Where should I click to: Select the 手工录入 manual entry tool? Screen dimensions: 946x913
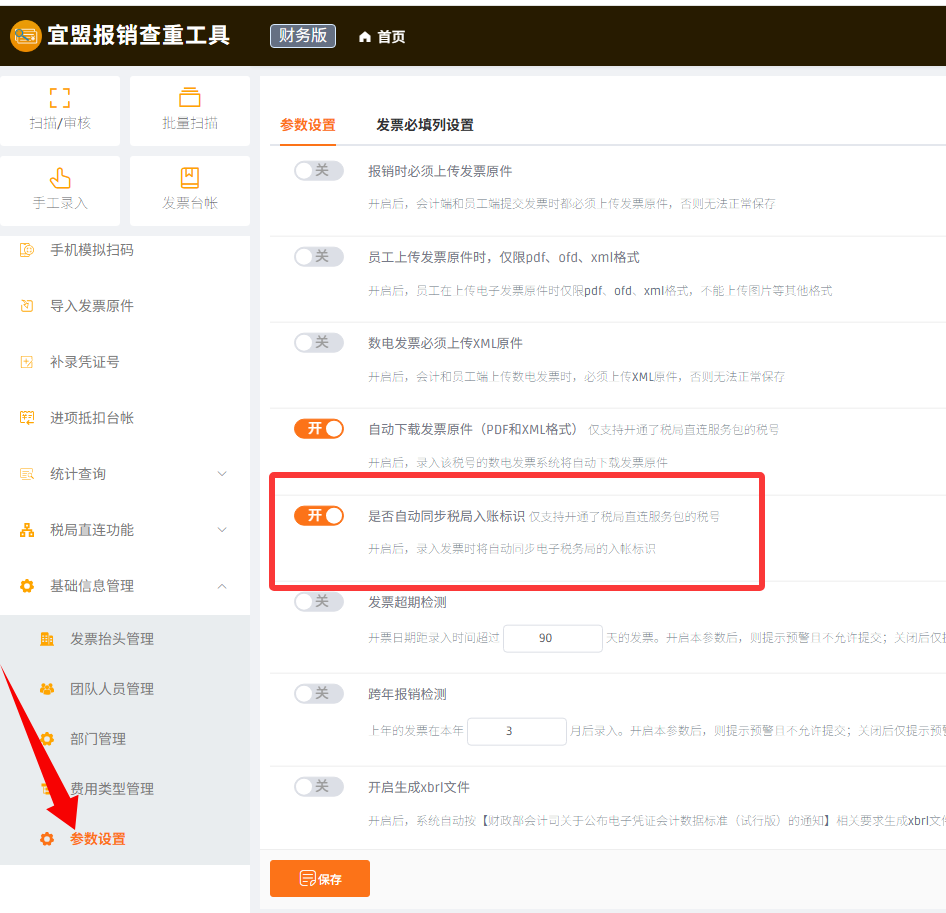[63, 190]
